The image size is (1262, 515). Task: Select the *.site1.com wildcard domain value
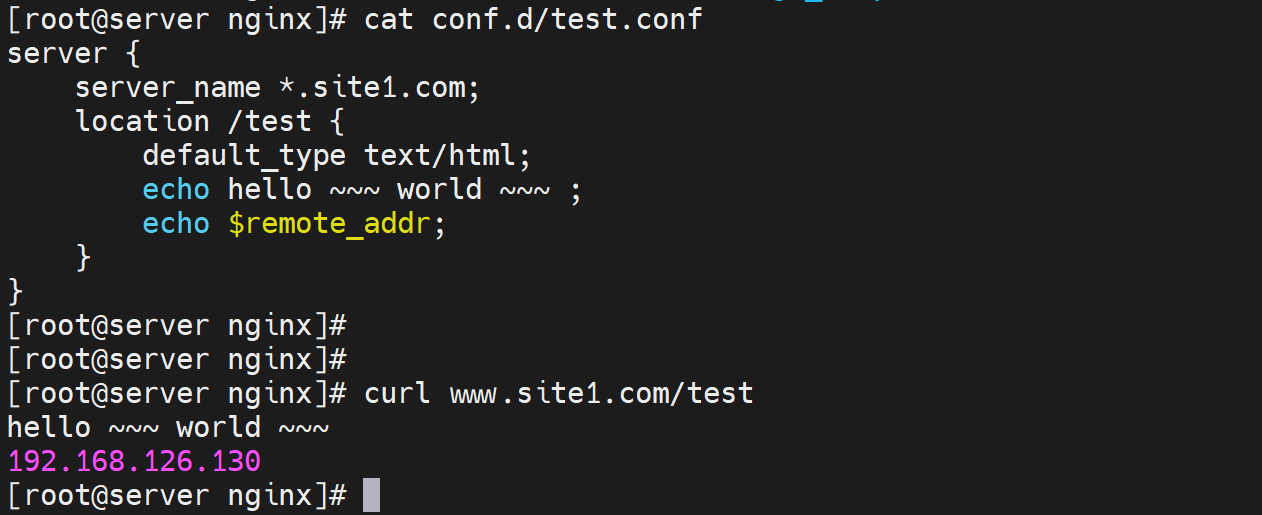[380, 87]
